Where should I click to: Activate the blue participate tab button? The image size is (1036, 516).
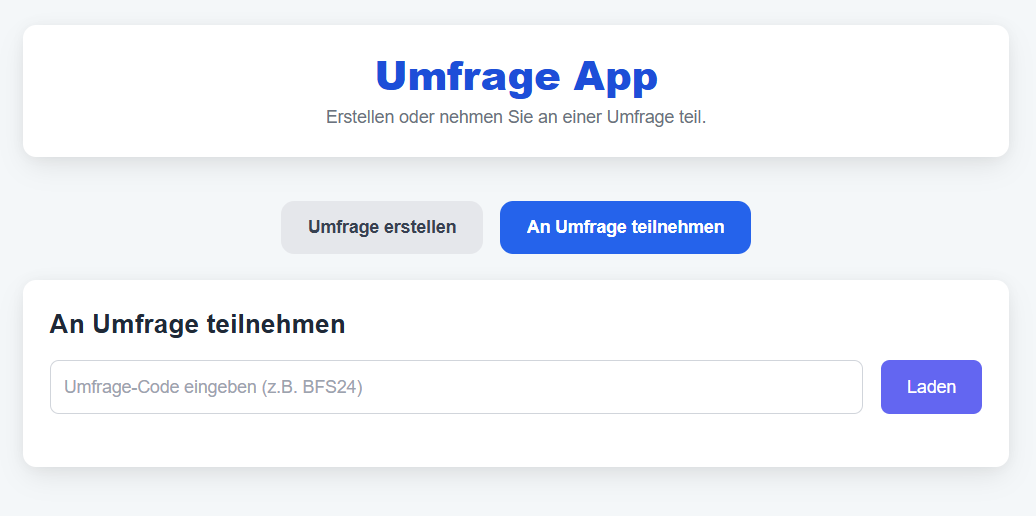click(625, 227)
